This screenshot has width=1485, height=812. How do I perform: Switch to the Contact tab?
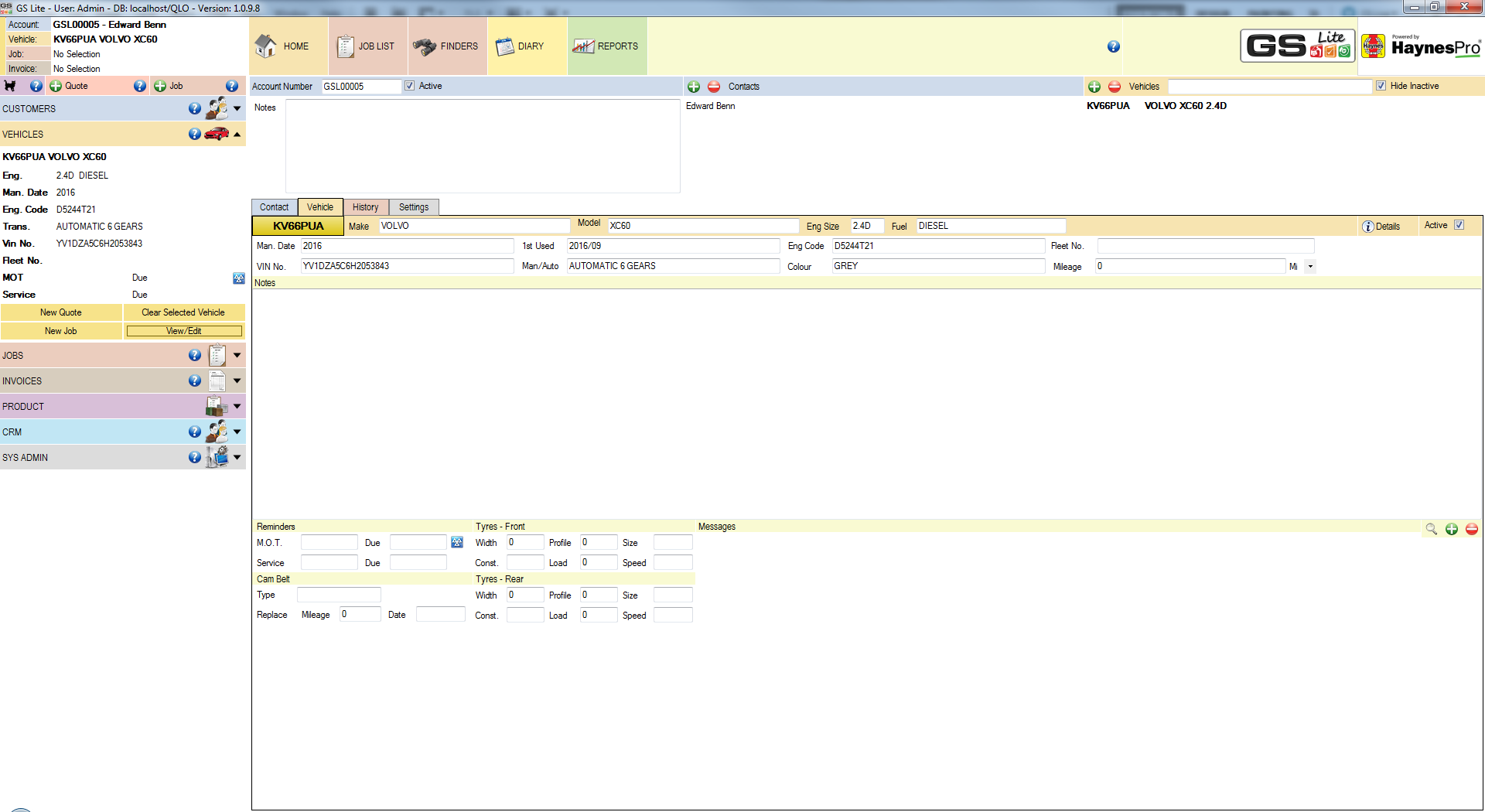point(274,207)
